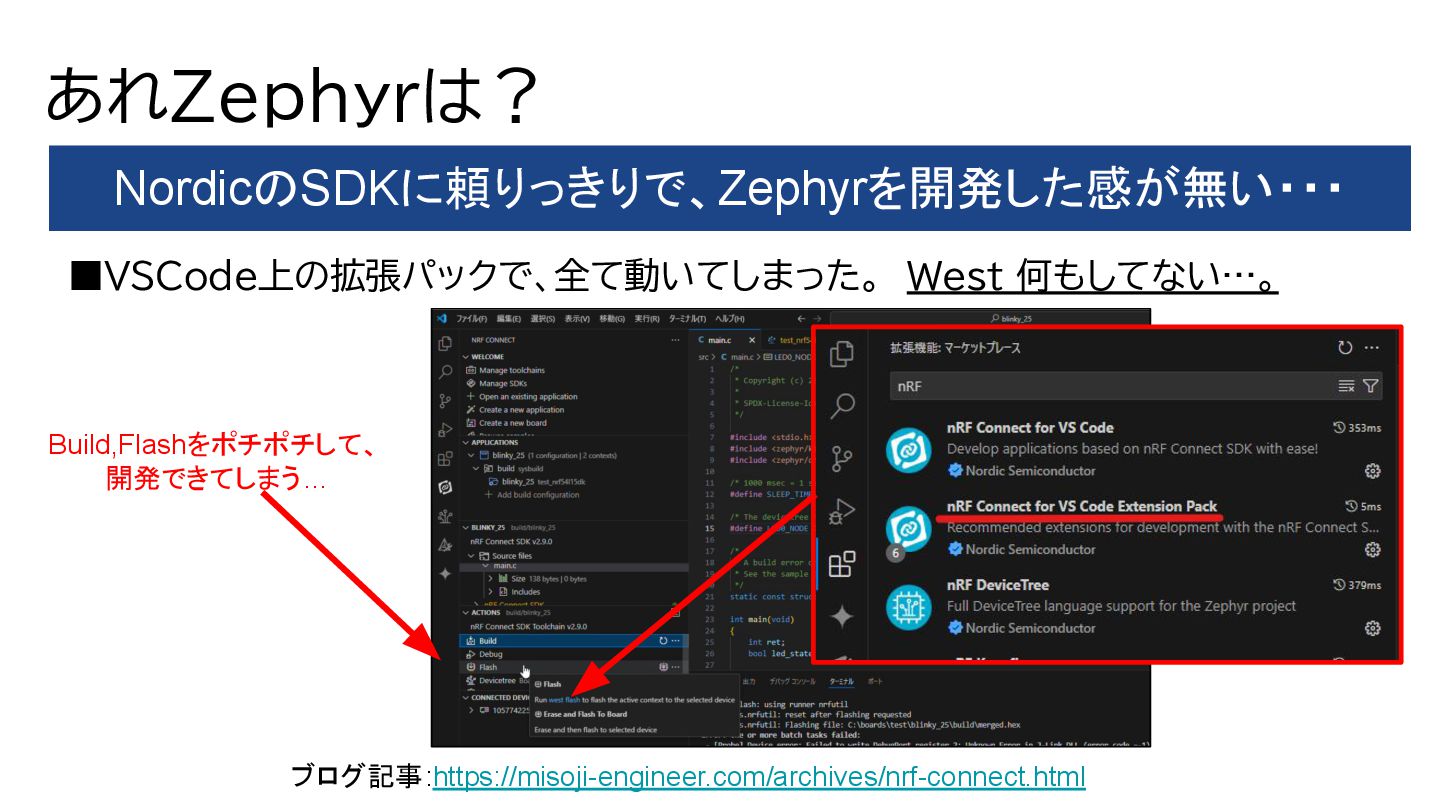1440x810 pixels.
Task: Open the Explorer icon in the main VS Code activity bar
Action: point(445,344)
